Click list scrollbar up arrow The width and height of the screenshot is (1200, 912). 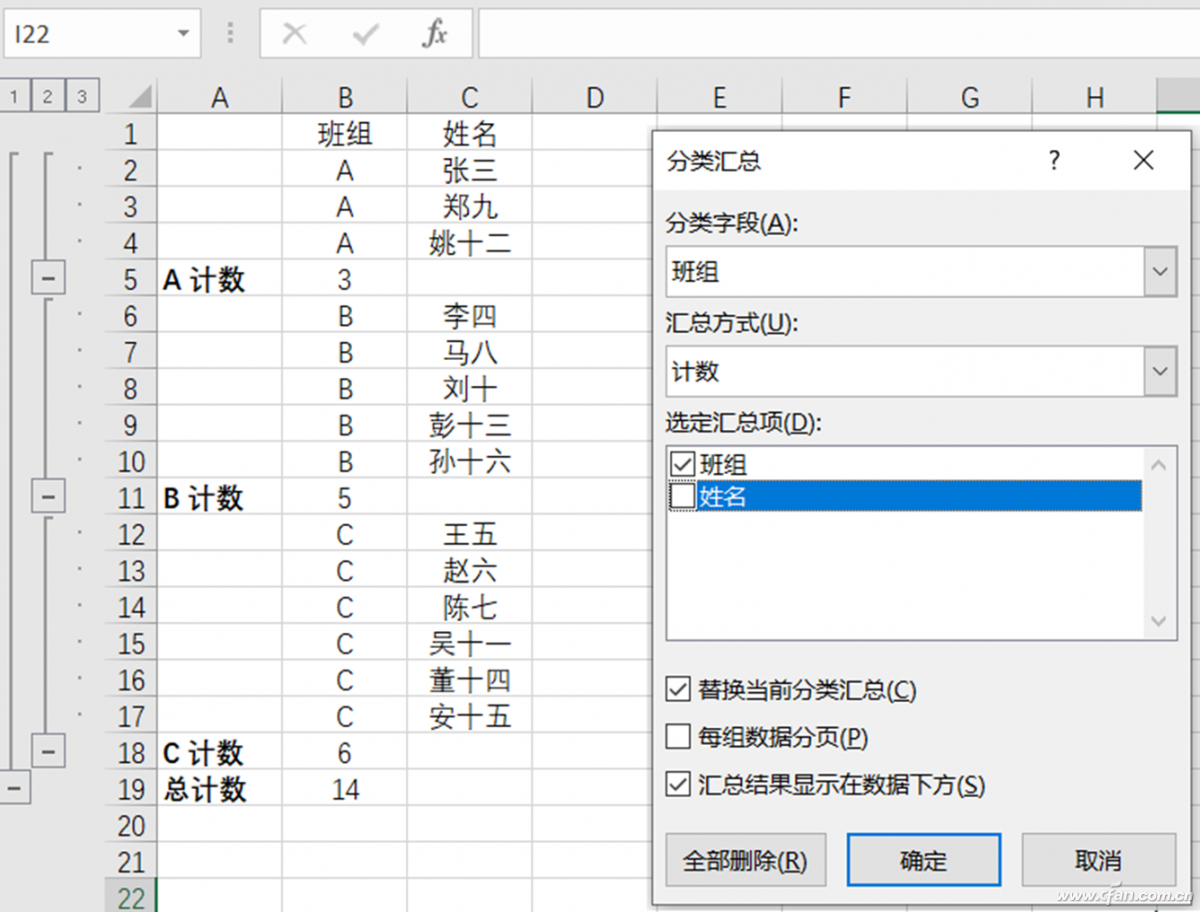tap(1159, 464)
